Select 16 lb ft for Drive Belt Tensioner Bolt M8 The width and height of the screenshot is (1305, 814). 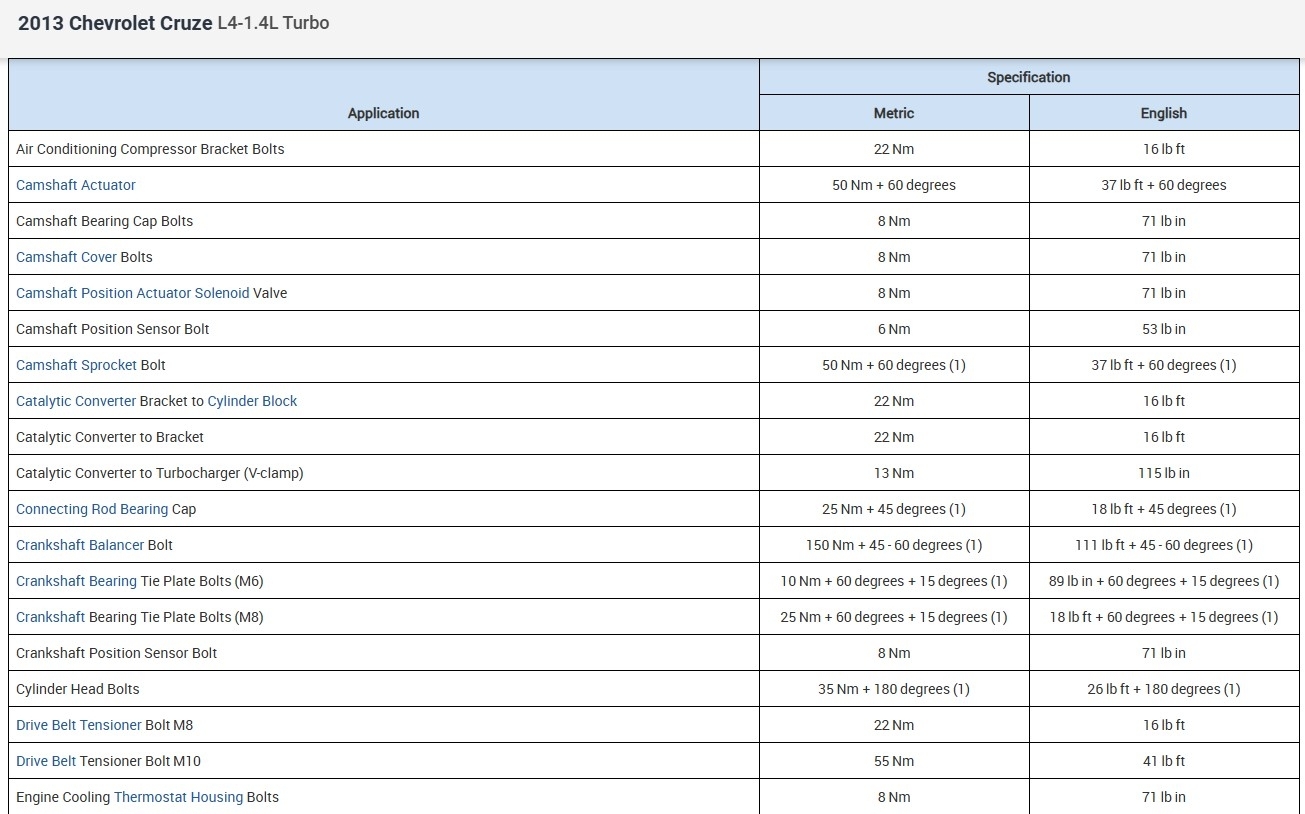[x=1164, y=725]
